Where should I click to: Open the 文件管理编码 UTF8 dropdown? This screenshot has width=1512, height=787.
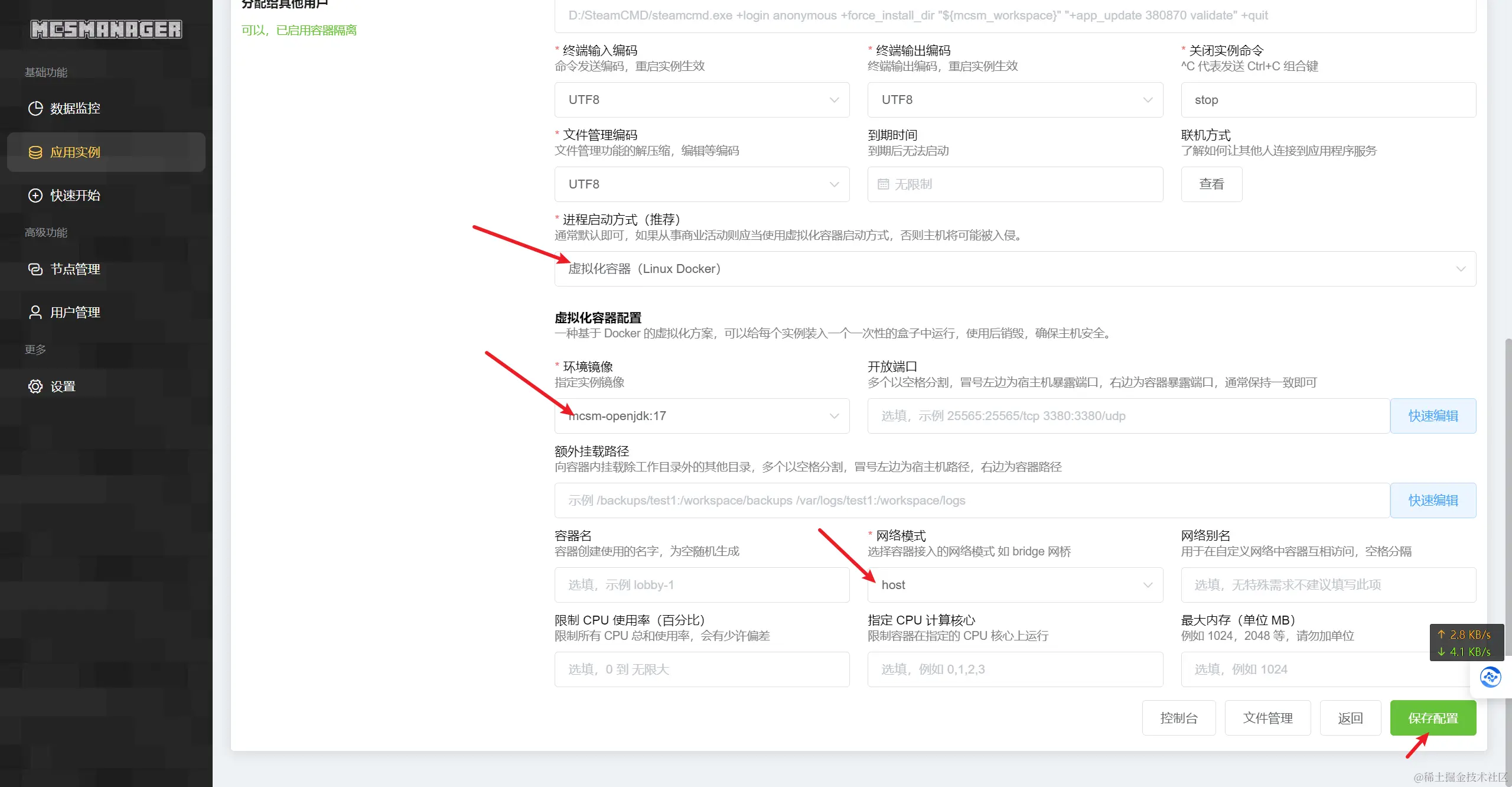(x=702, y=184)
